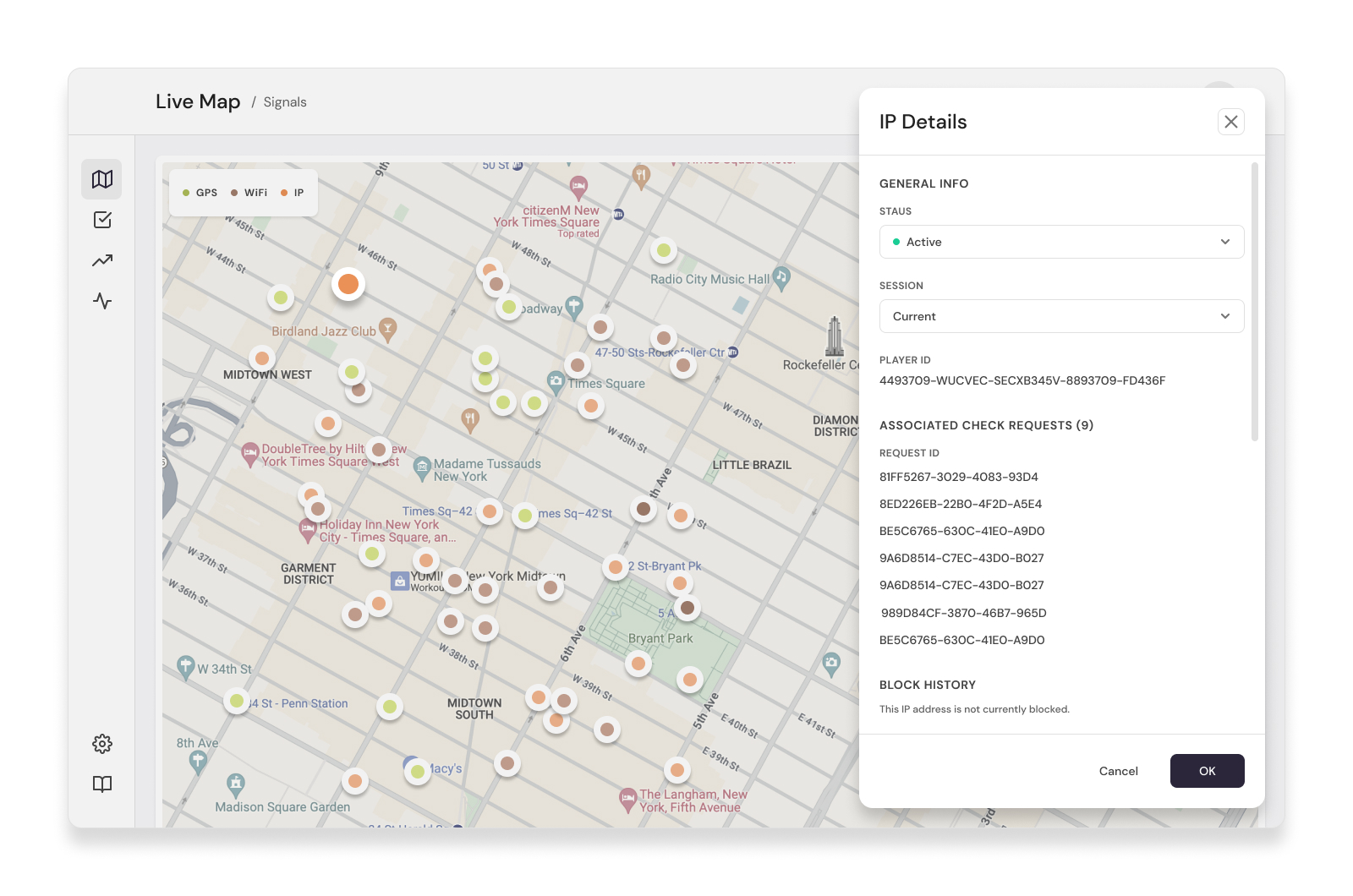
Task: Click the YUMI shopping bag icon
Action: (x=400, y=581)
